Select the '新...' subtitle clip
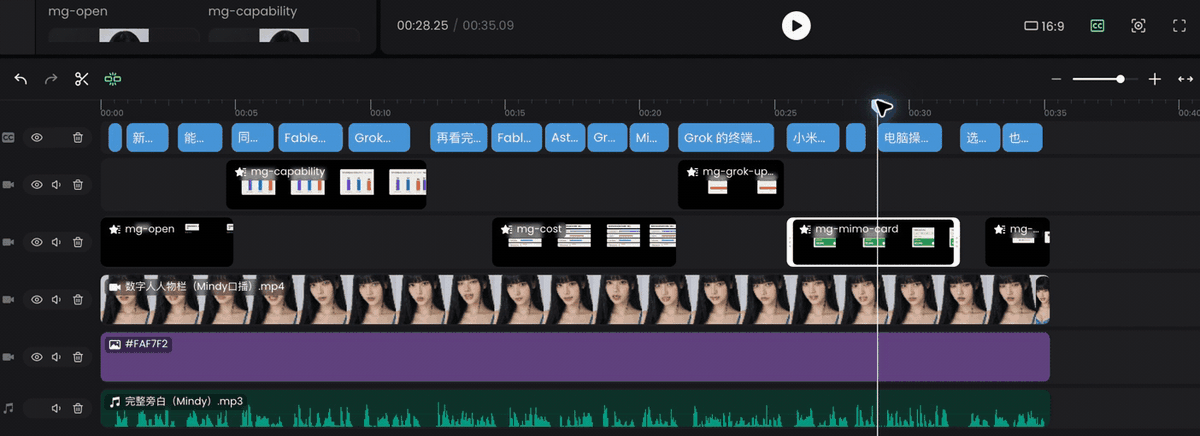 pyautogui.click(x=149, y=138)
